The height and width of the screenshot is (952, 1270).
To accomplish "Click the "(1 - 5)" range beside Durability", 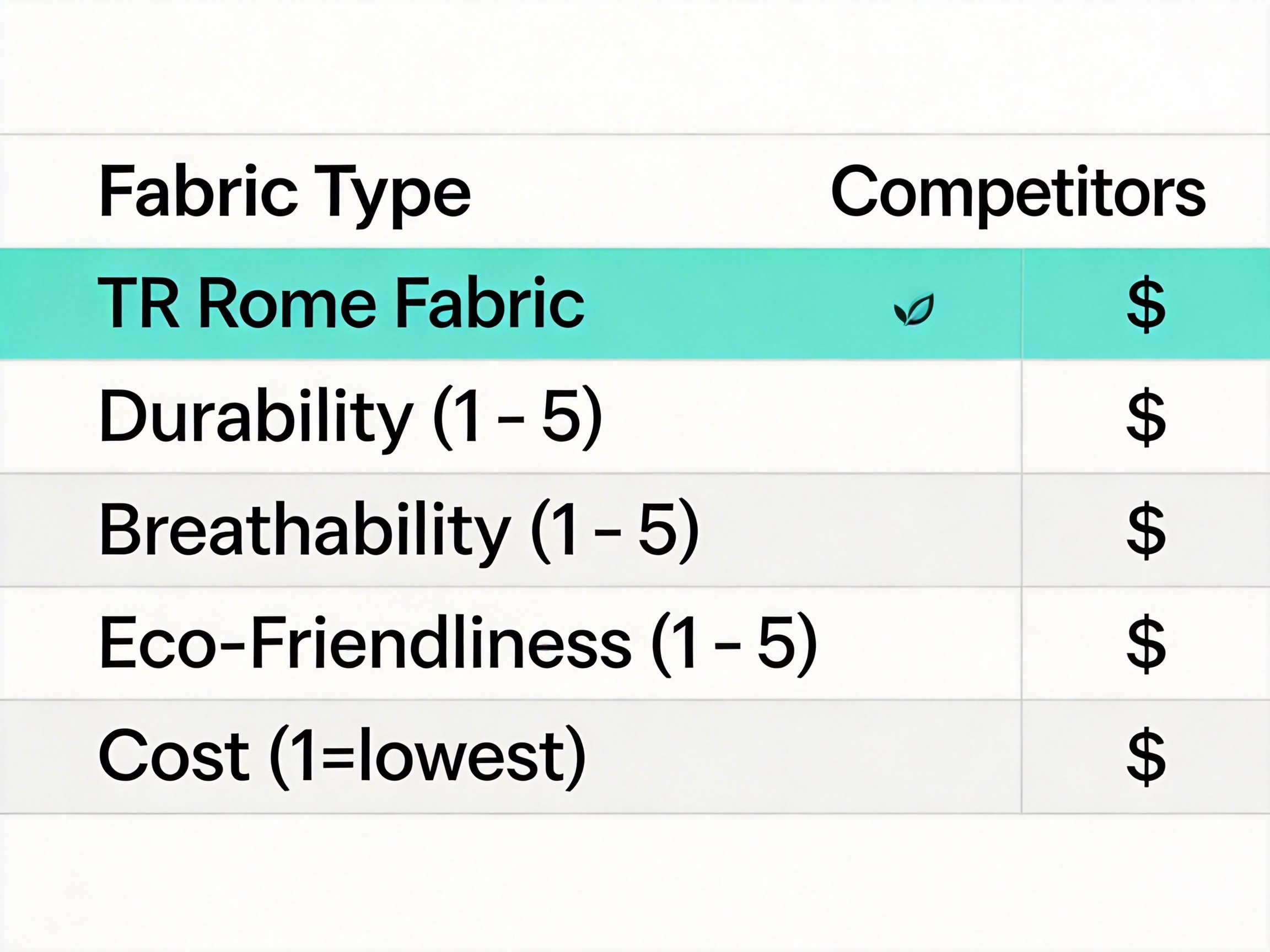I will coord(518,416).
